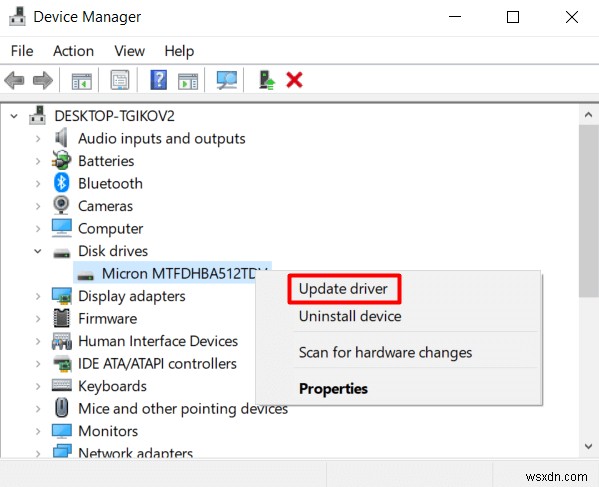The width and height of the screenshot is (599, 487).
Task: Click the vertical scrollbar thumb
Action: click(x=588, y=210)
